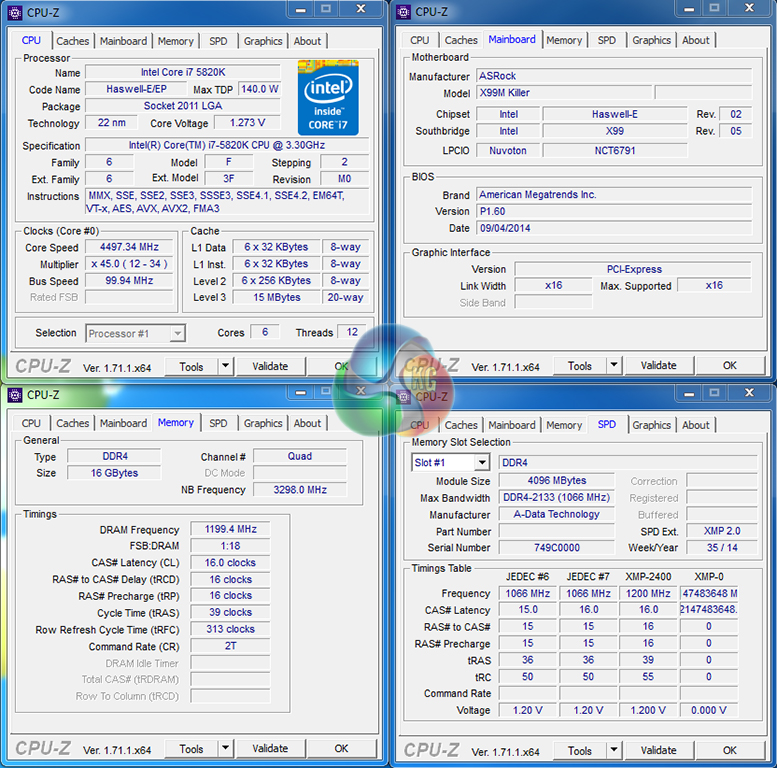Minimize the window showing the CPU tab

tap(298, 11)
